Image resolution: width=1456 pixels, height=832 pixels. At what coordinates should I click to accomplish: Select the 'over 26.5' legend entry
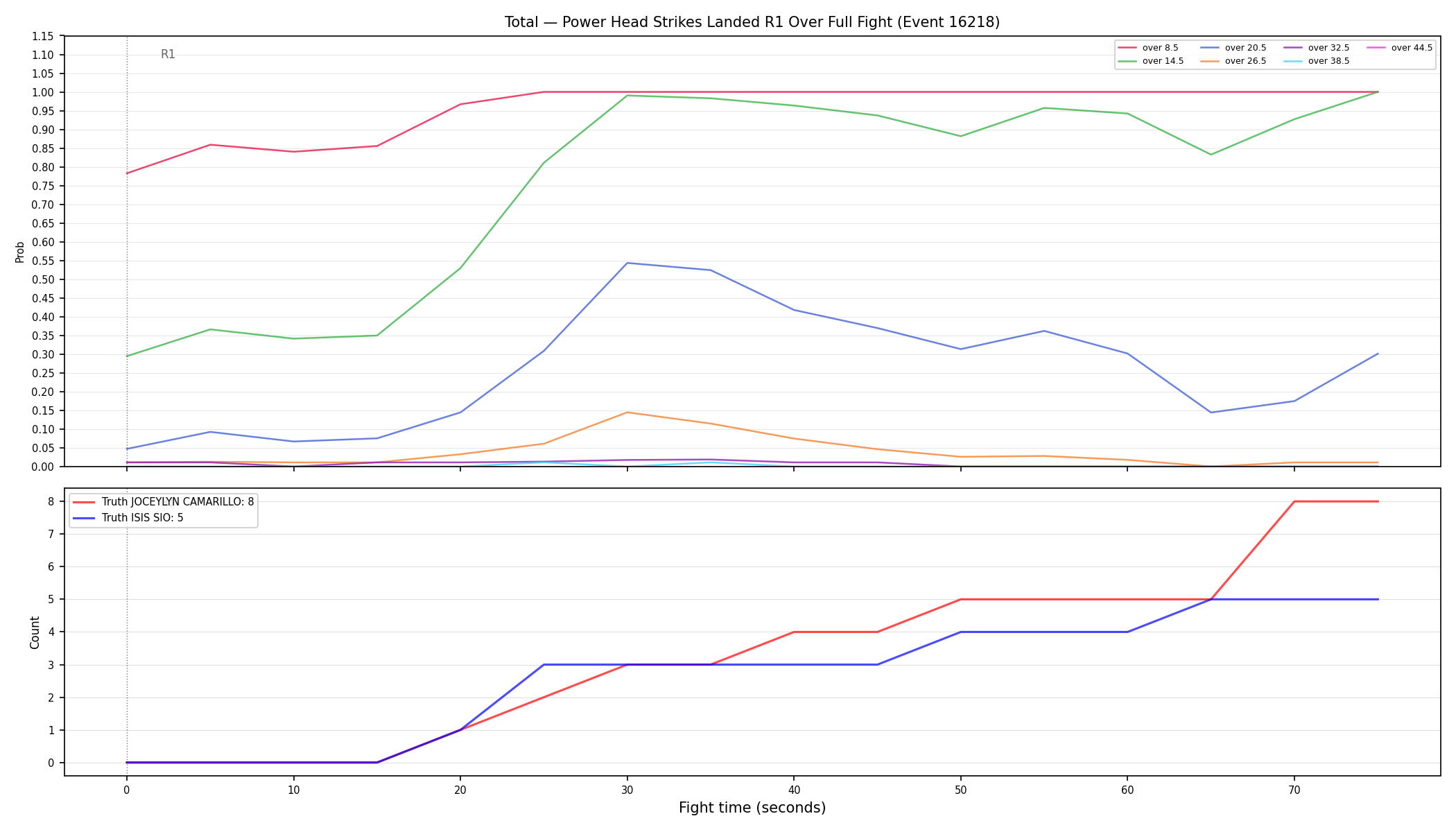[1233, 61]
